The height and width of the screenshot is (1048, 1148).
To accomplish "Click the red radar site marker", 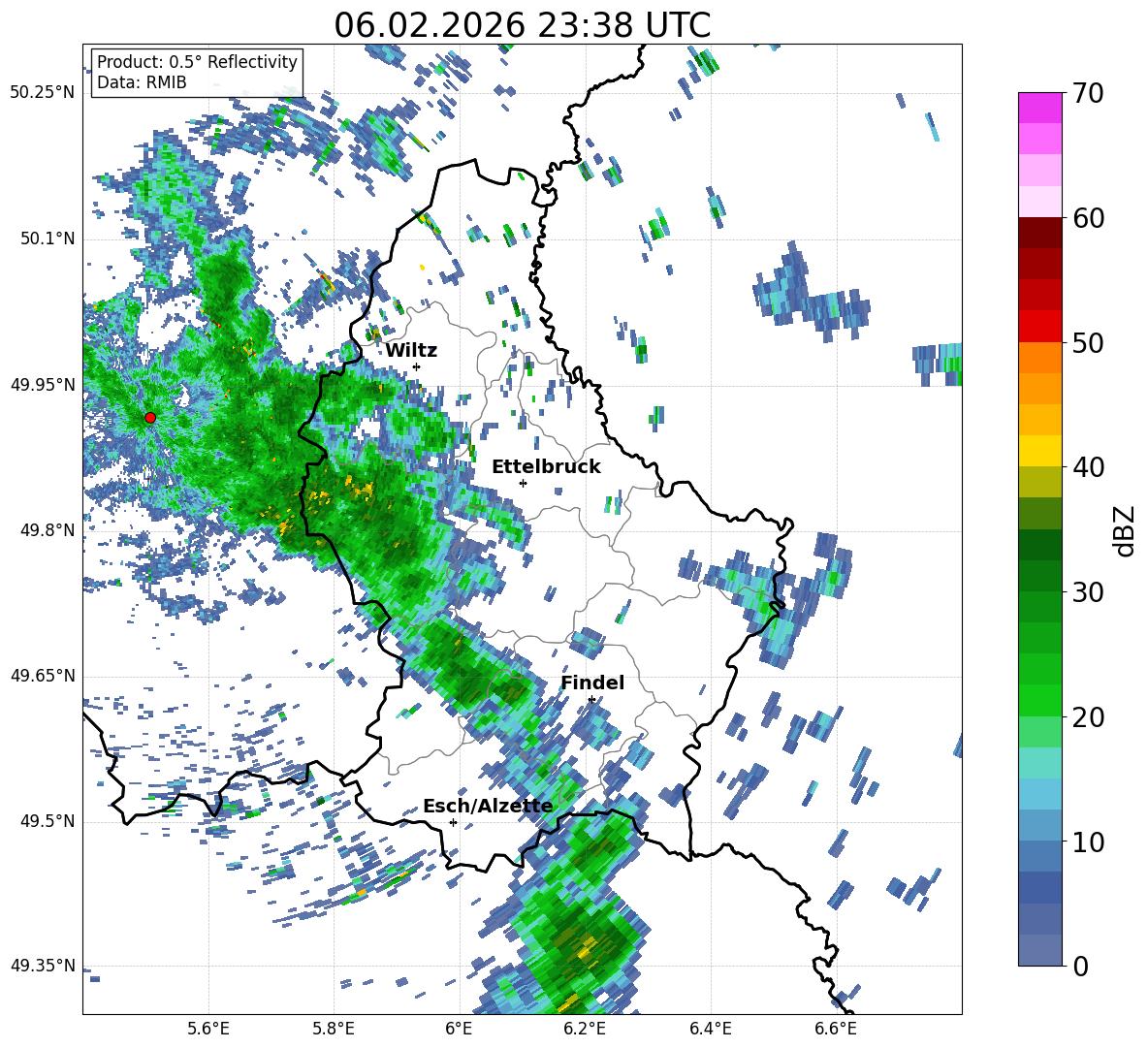I will tap(150, 418).
